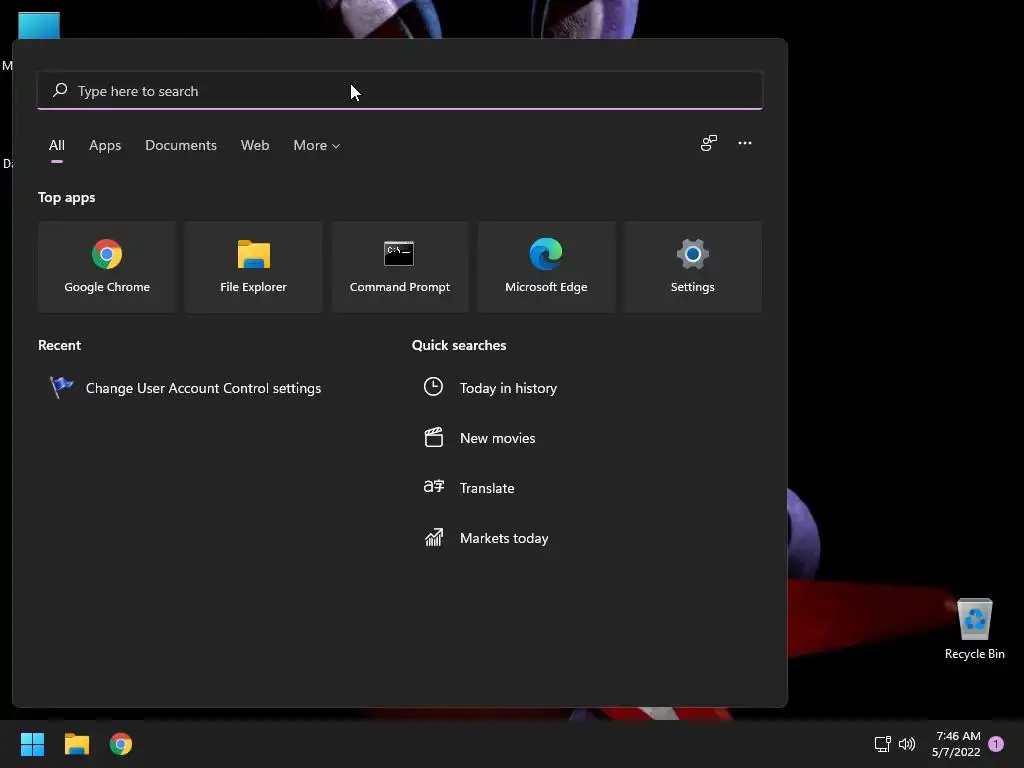Screen dimensions: 1024x768
Task: Click the search account feedback icon
Action: (x=709, y=143)
